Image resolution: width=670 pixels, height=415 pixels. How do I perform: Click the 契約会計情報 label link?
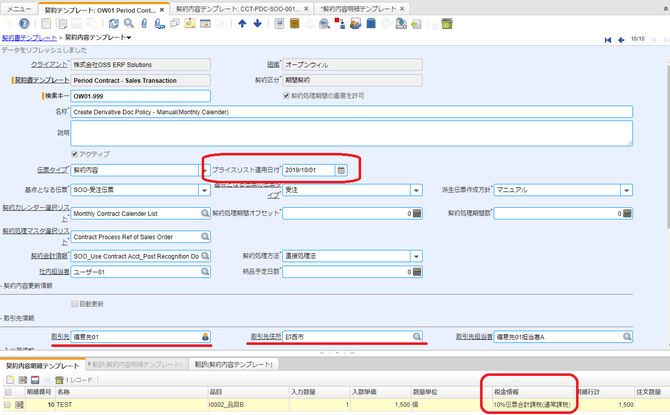pos(49,256)
